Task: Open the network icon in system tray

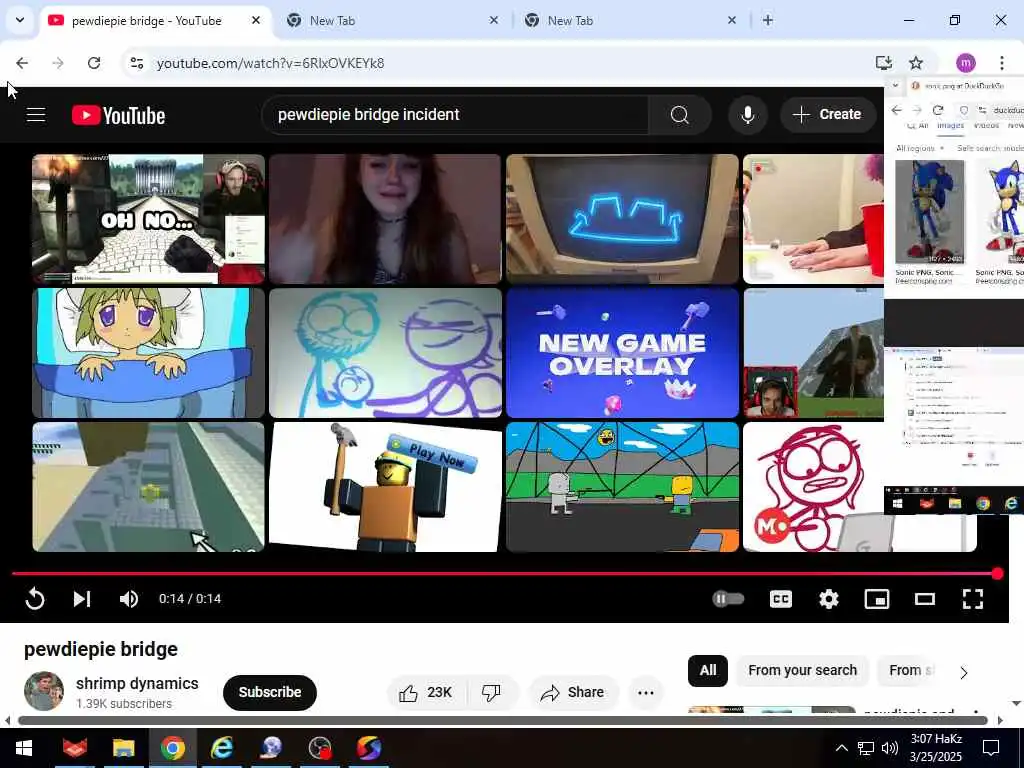Action: point(866,748)
